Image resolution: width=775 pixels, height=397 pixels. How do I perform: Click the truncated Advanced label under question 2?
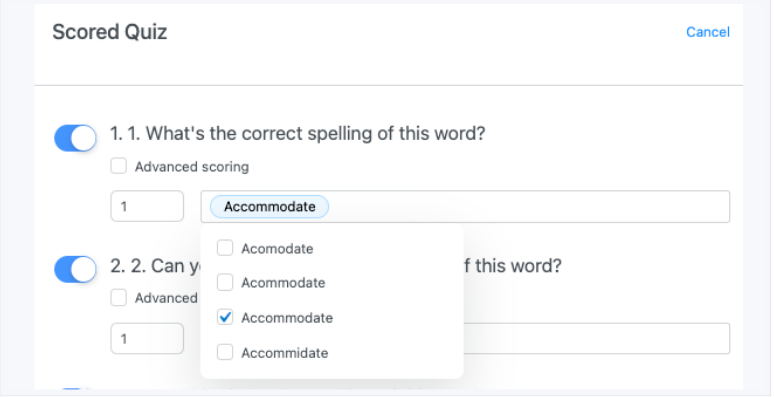click(167, 299)
